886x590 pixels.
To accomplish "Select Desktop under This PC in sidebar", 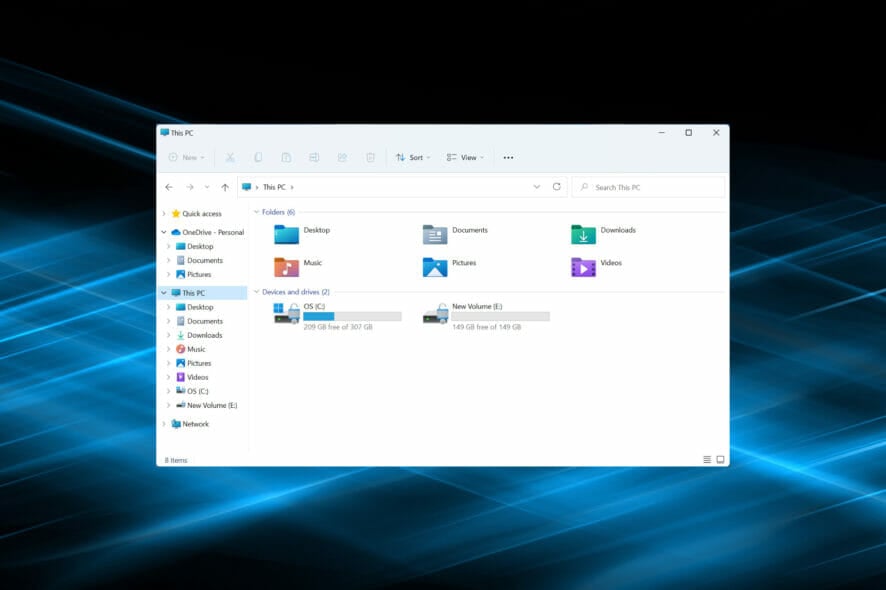I will (200, 307).
